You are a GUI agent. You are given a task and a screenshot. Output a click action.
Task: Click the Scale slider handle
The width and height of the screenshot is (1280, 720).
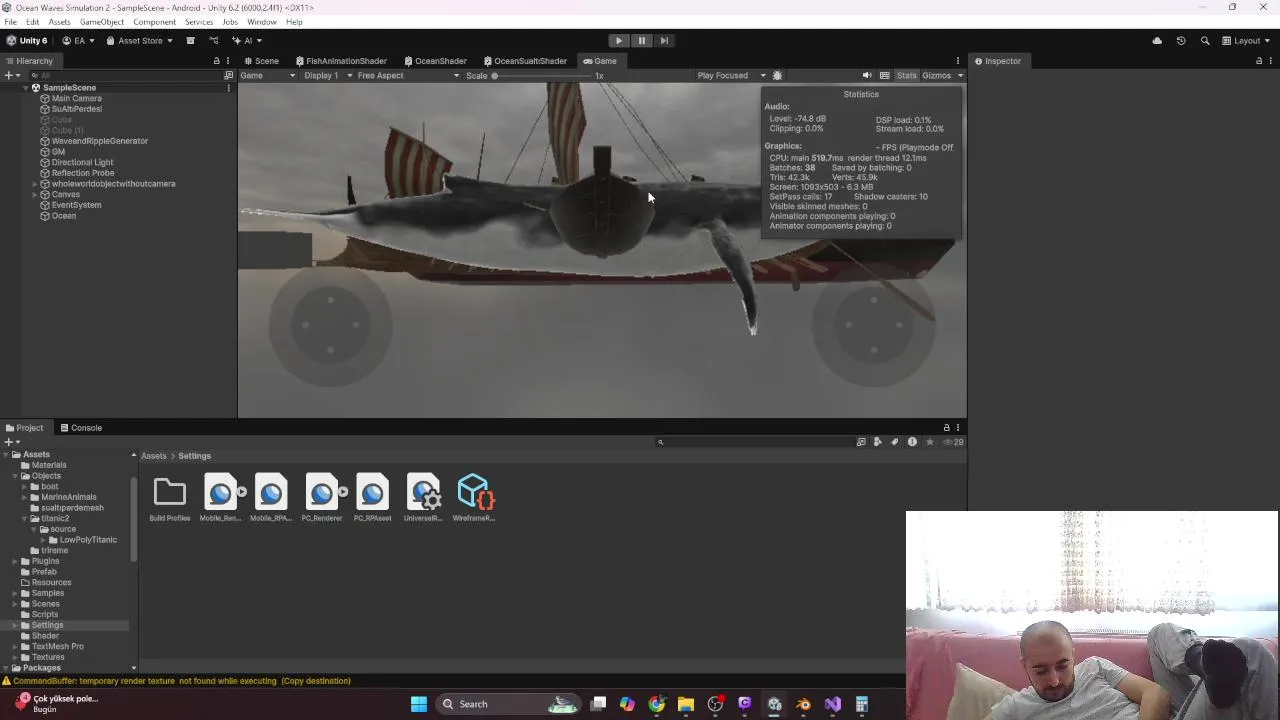pyautogui.click(x=494, y=76)
